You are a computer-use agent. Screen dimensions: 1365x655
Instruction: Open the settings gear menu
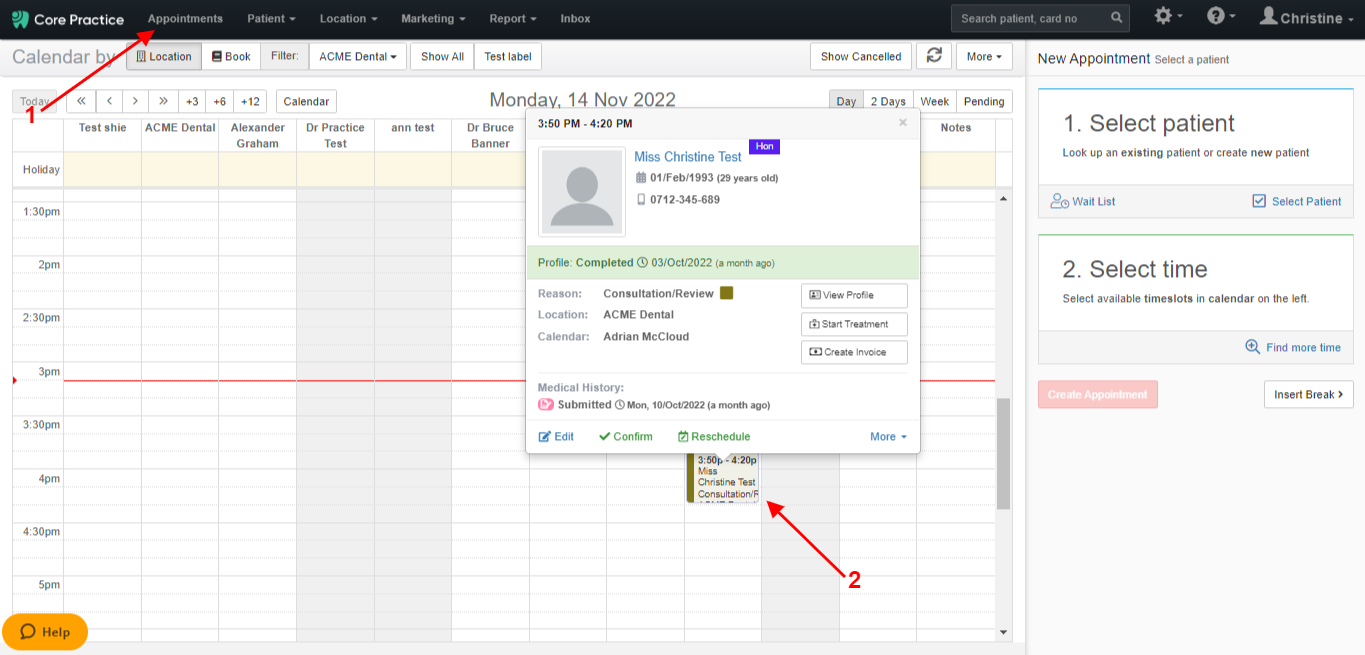pos(1167,17)
